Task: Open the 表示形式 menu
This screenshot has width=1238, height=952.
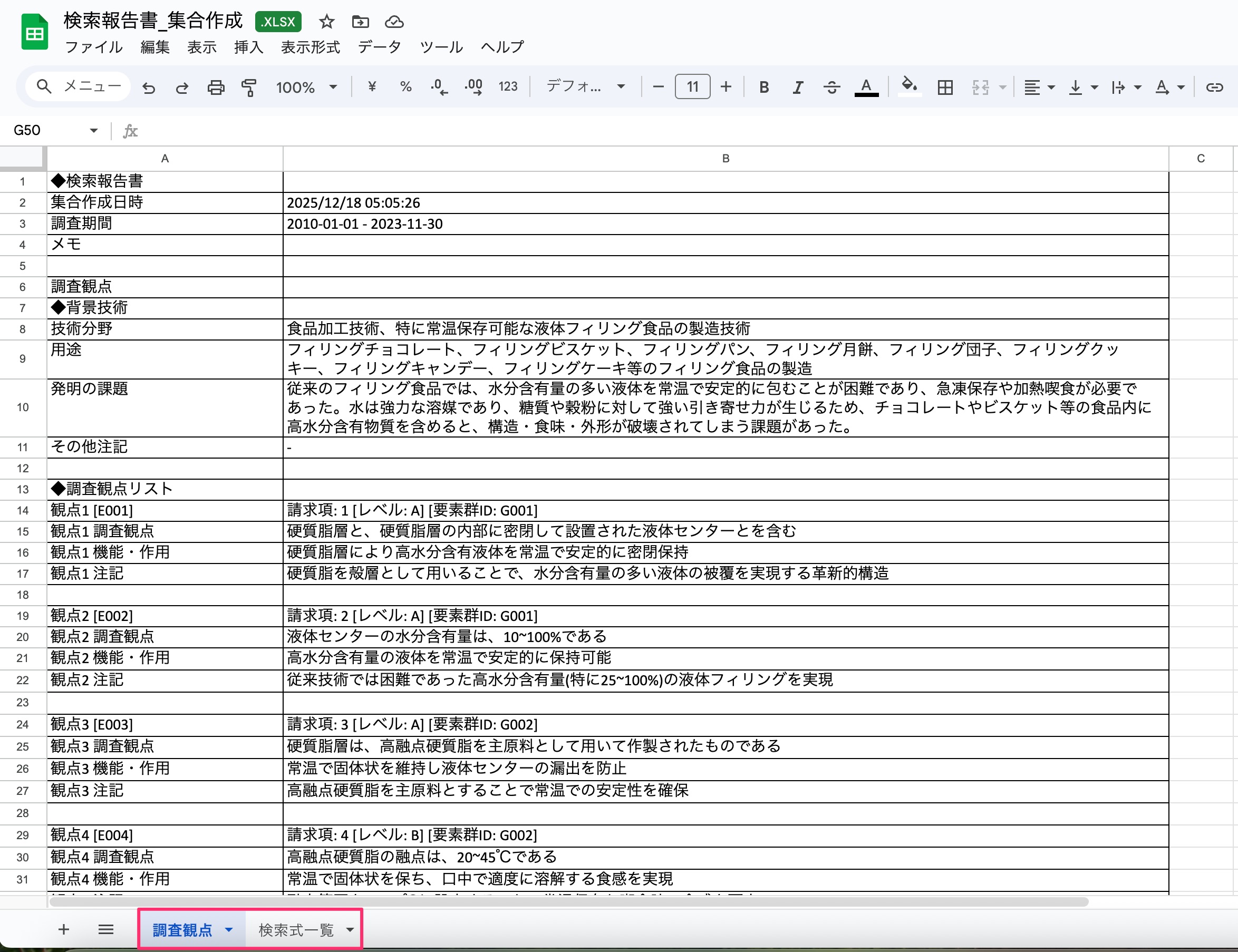Action: (x=311, y=47)
